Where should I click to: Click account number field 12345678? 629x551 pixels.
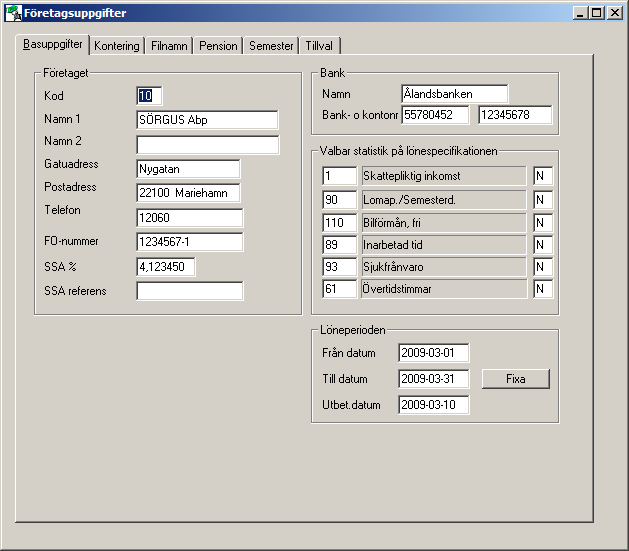515,115
